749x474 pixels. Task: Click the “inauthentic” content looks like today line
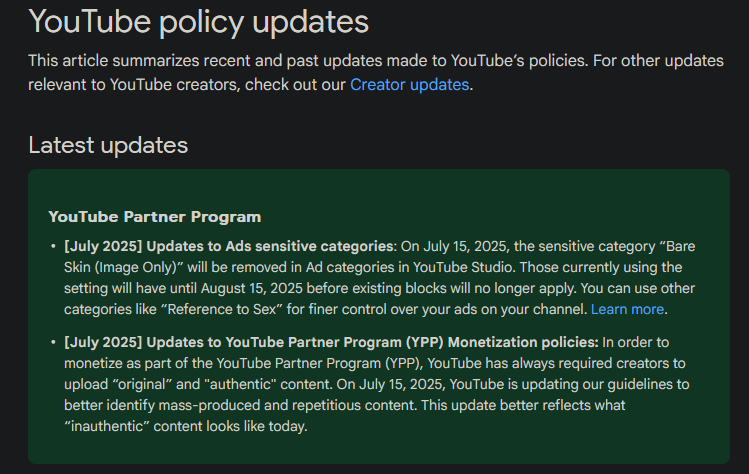(x=186, y=426)
